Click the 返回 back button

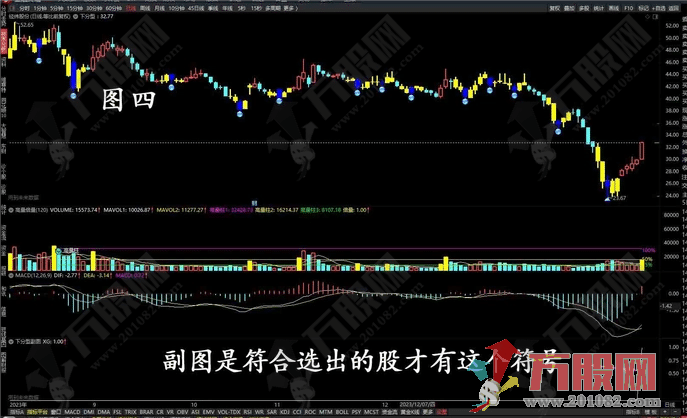coord(673,8)
